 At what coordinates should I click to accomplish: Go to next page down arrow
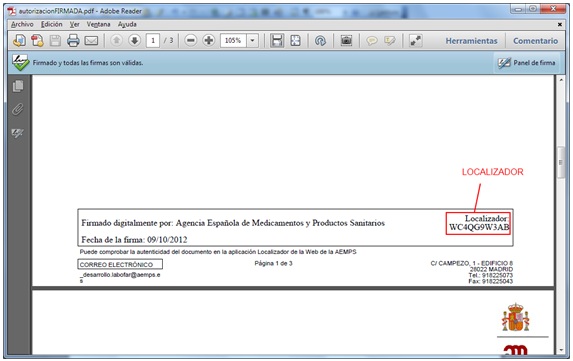(x=134, y=40)
